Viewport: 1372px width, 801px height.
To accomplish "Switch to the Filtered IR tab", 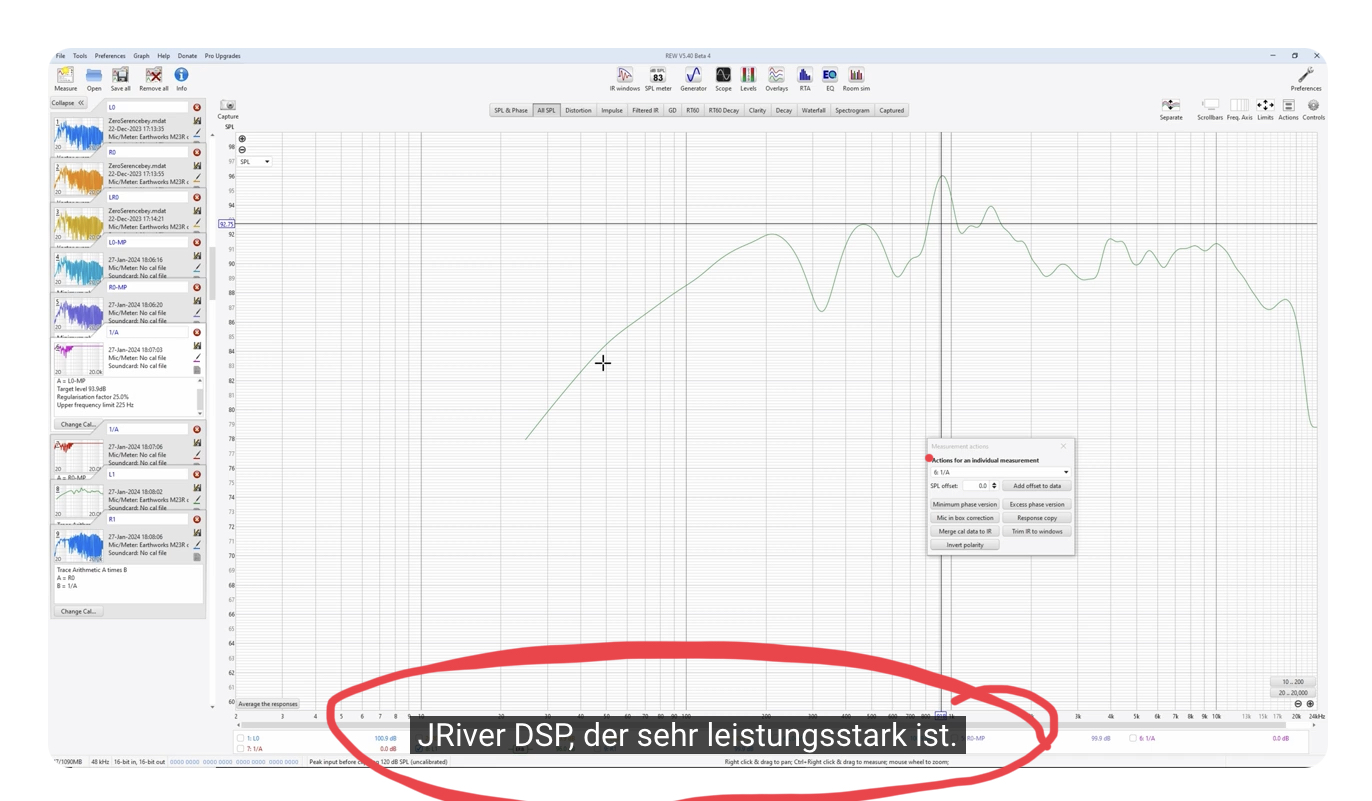I will click(x=645, y=110).
